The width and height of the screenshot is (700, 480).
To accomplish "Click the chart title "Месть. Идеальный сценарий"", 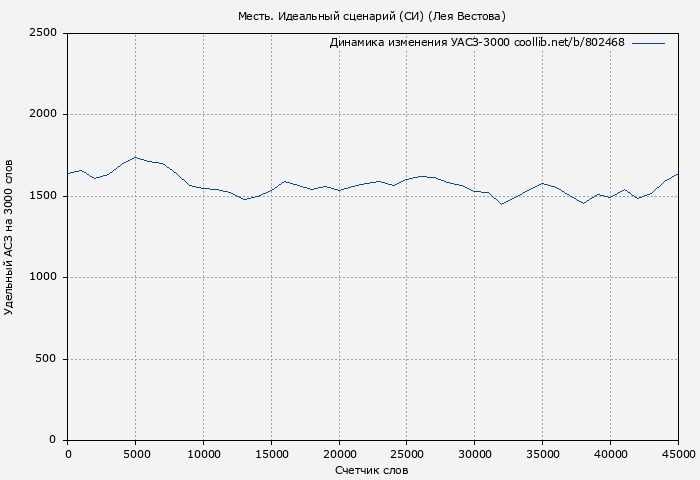I will coord(371,16).
